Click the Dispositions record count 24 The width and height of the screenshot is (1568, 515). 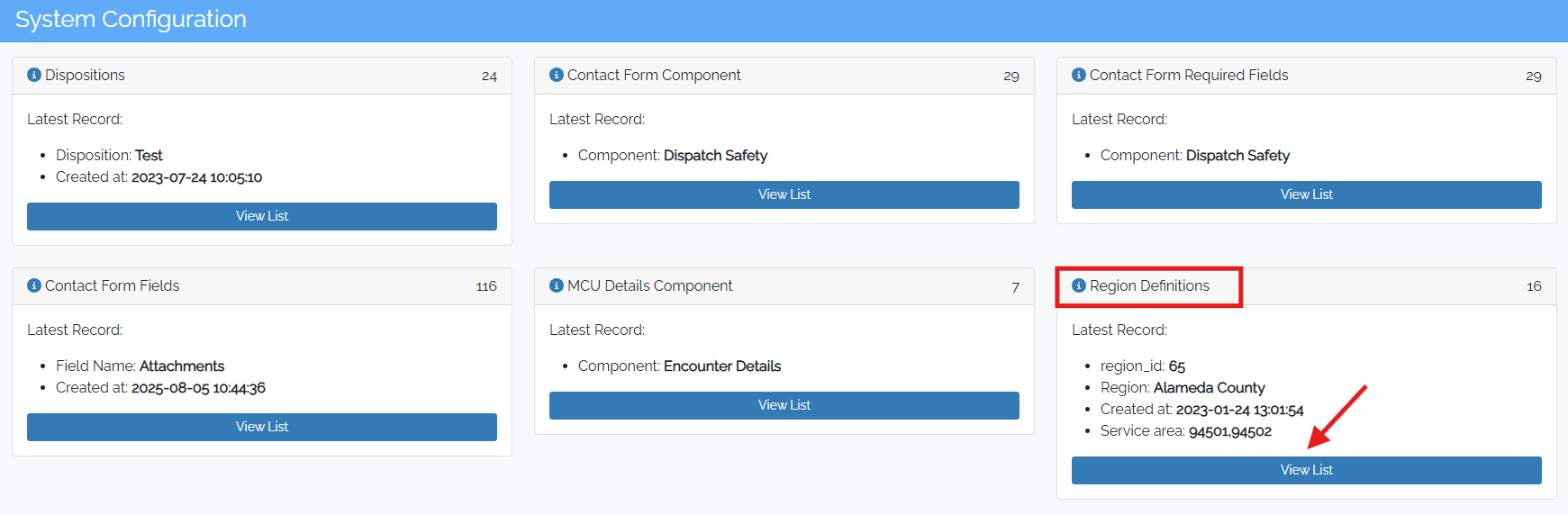[x=489, y=76]
